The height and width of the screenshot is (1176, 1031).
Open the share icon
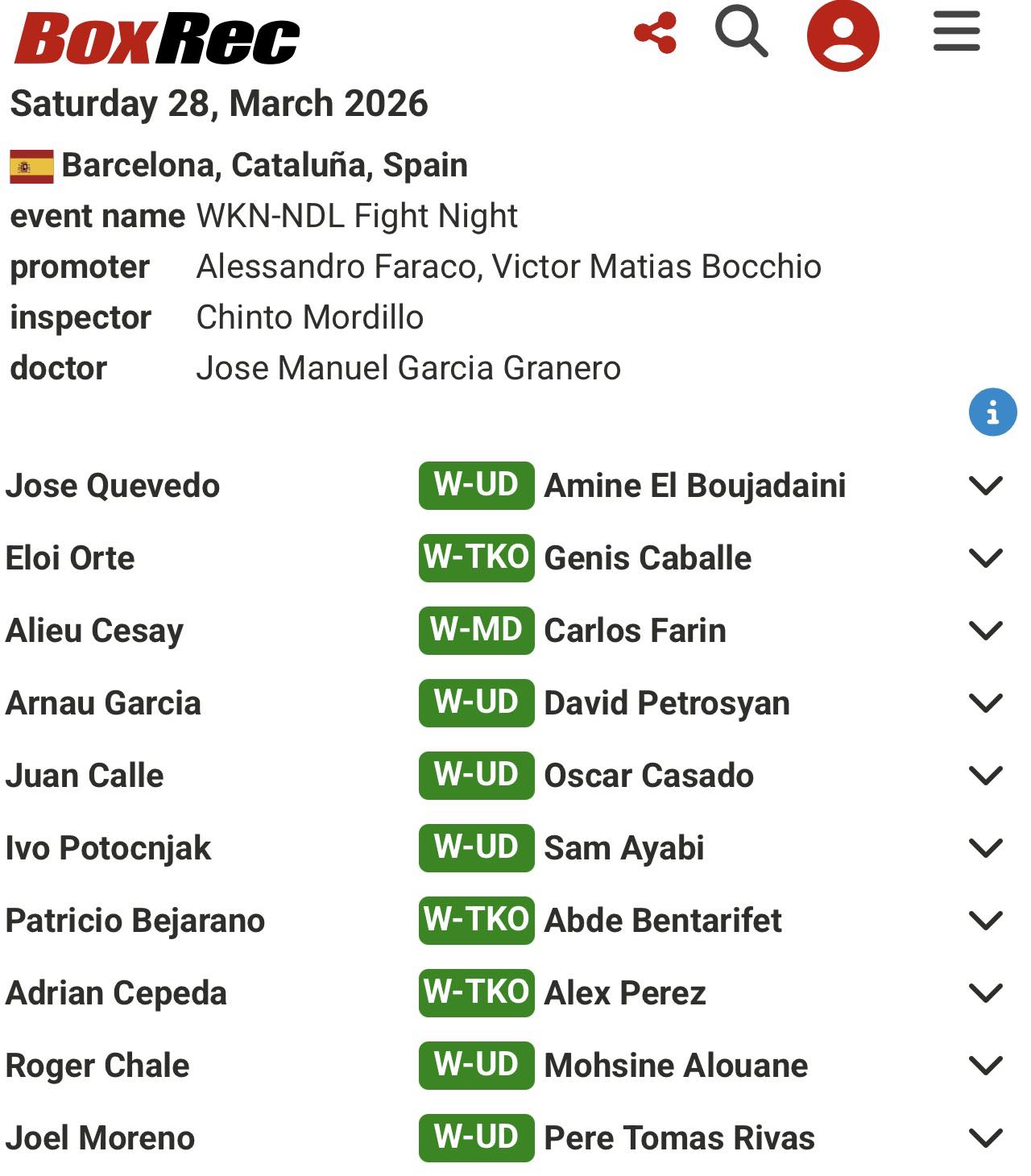[655, 33]
